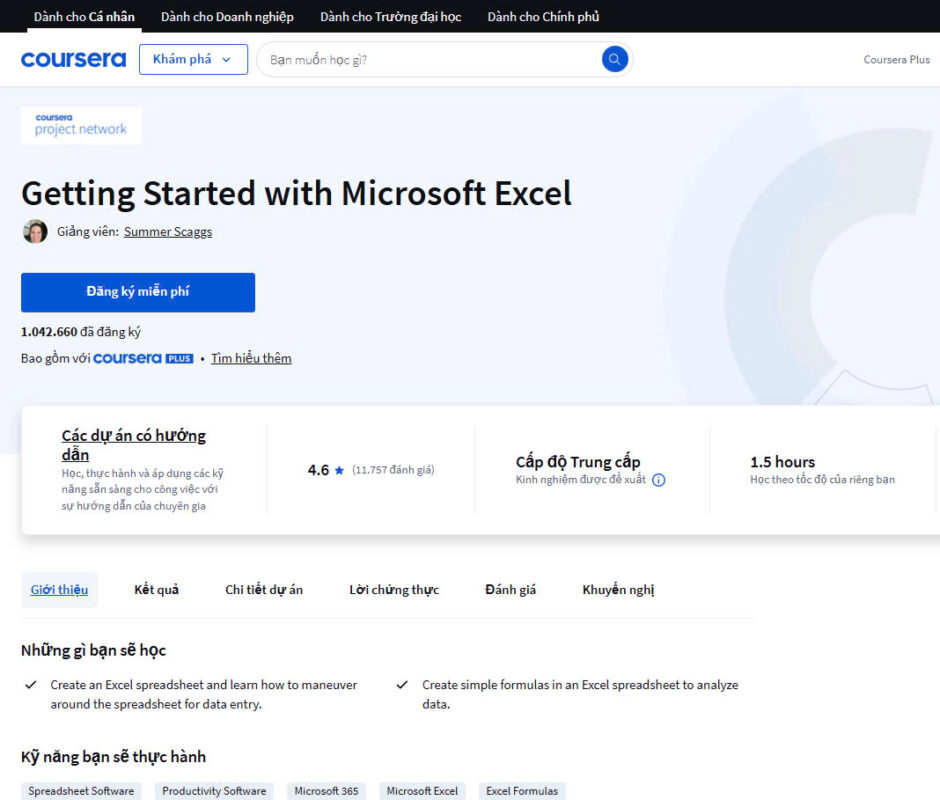The image size is (940, 800).
Task: Click the Các dự án có hướng dẫn link
Action: (x=134, y=444)
